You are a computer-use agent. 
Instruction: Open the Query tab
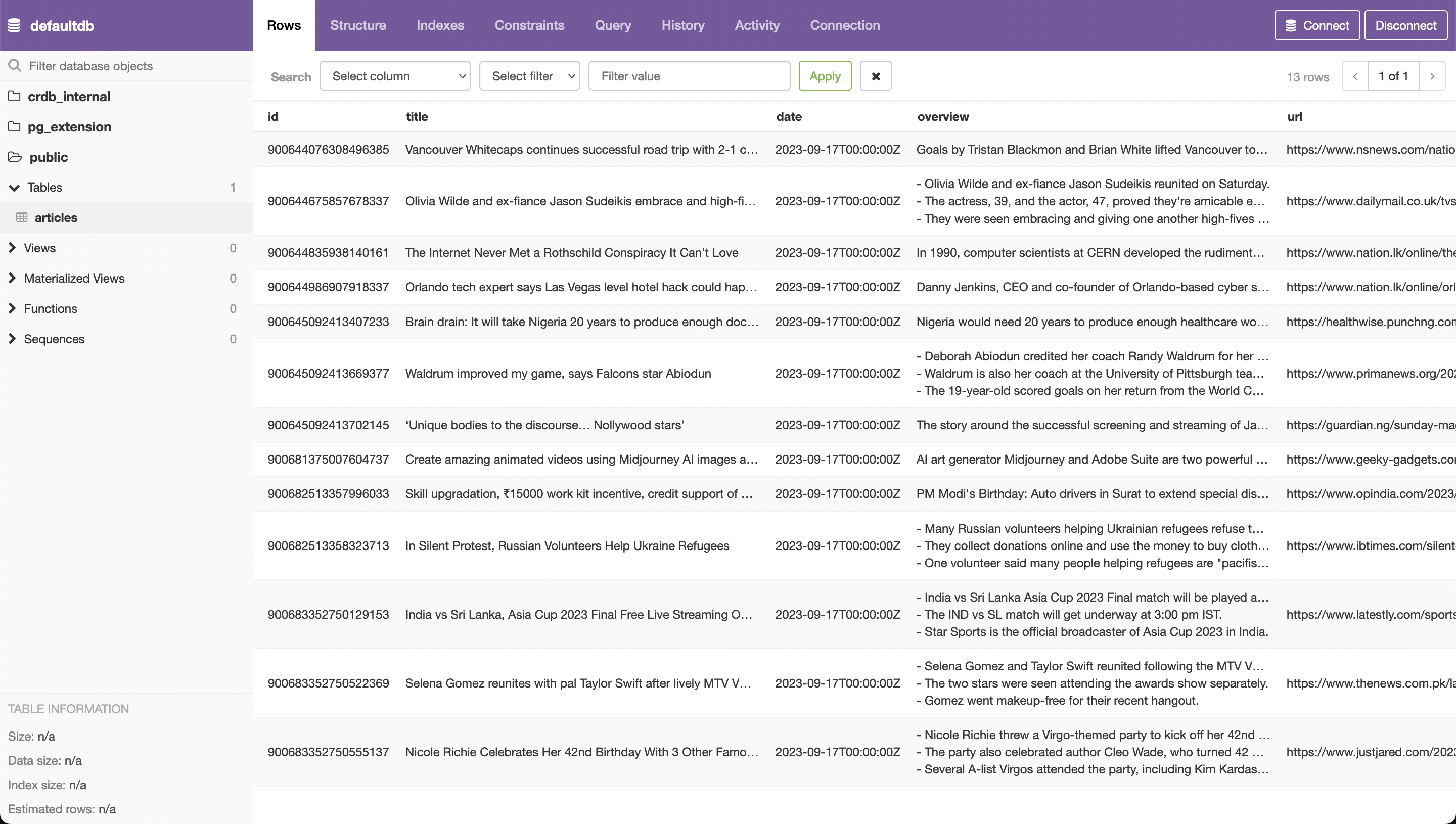[x=612, y=25]
